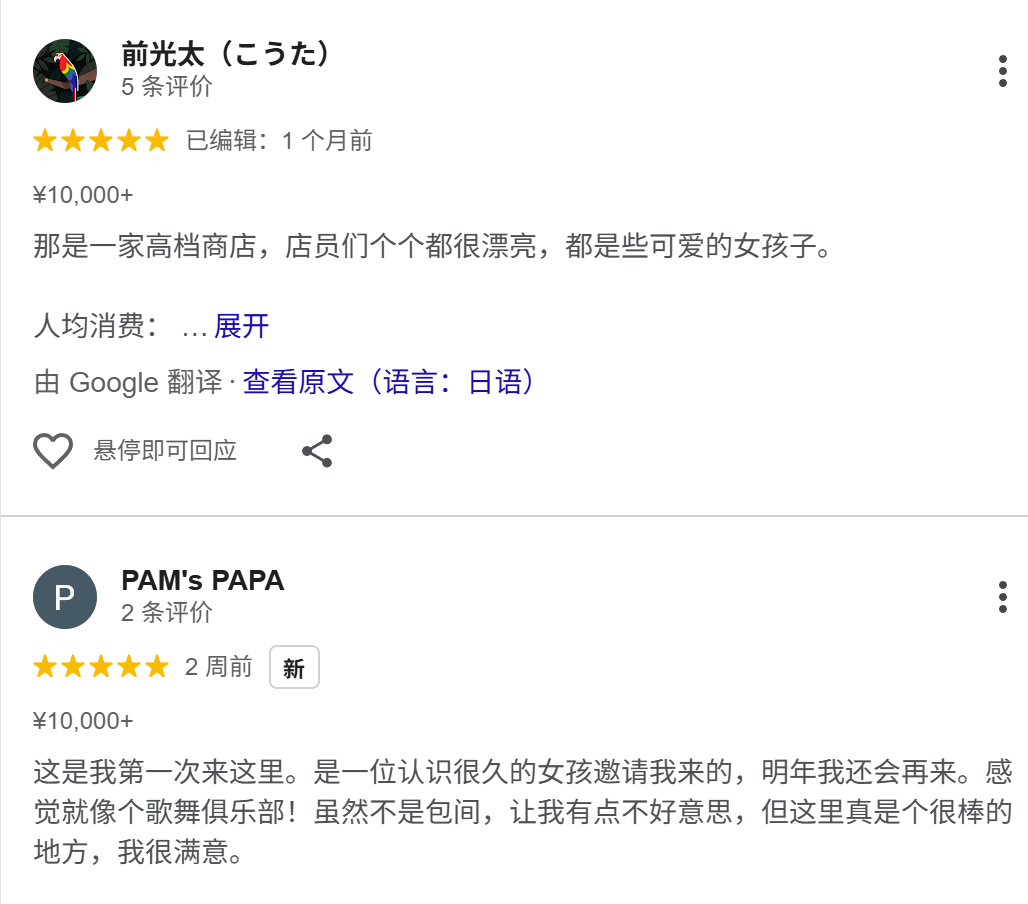Open PAM's PAPA reviewer profile name
Image resolution: width=1028 pixels, height=904 pixels.
pyautogui.click(x=203, y=580)
